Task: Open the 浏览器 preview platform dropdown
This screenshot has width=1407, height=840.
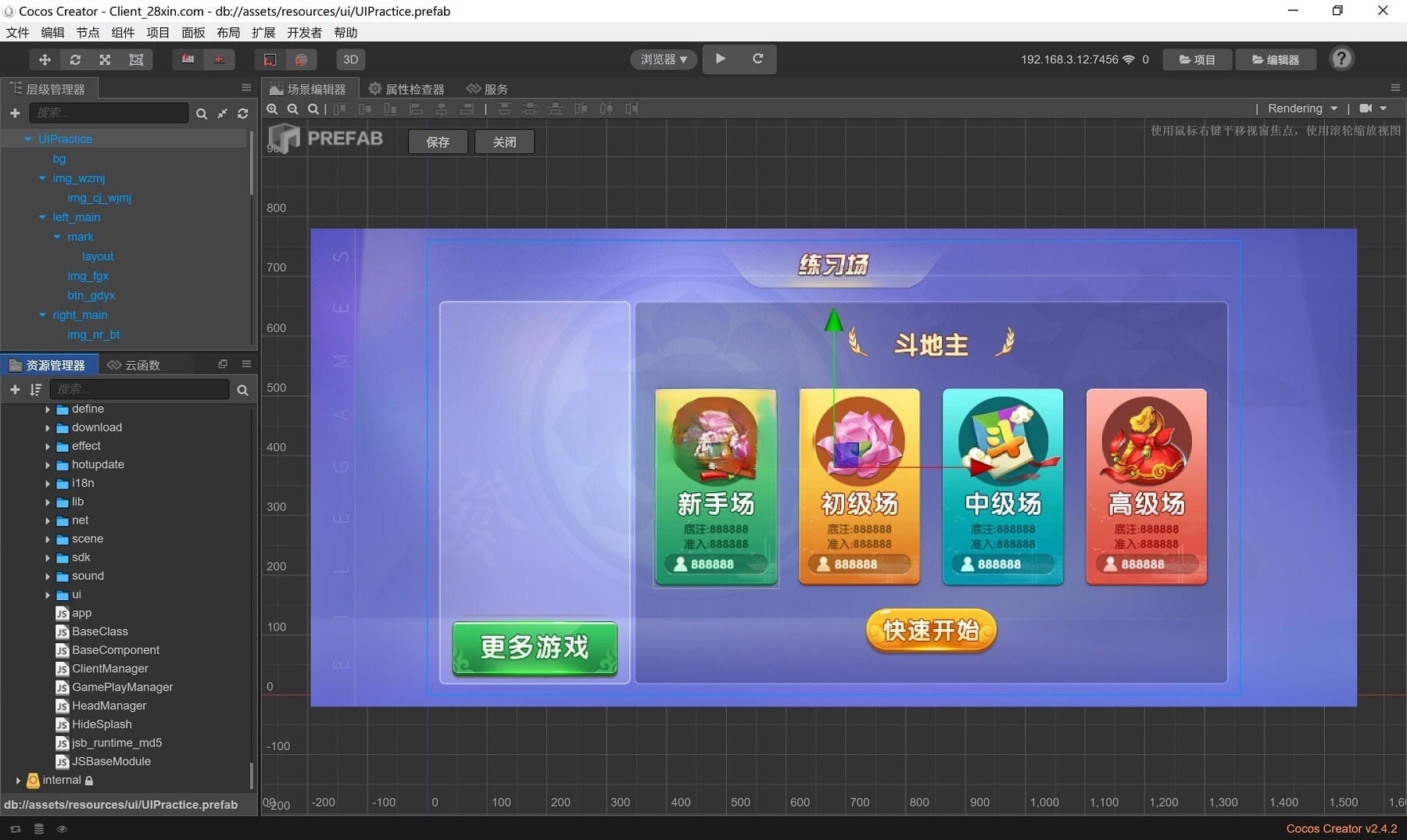Action: pos(663,59)
